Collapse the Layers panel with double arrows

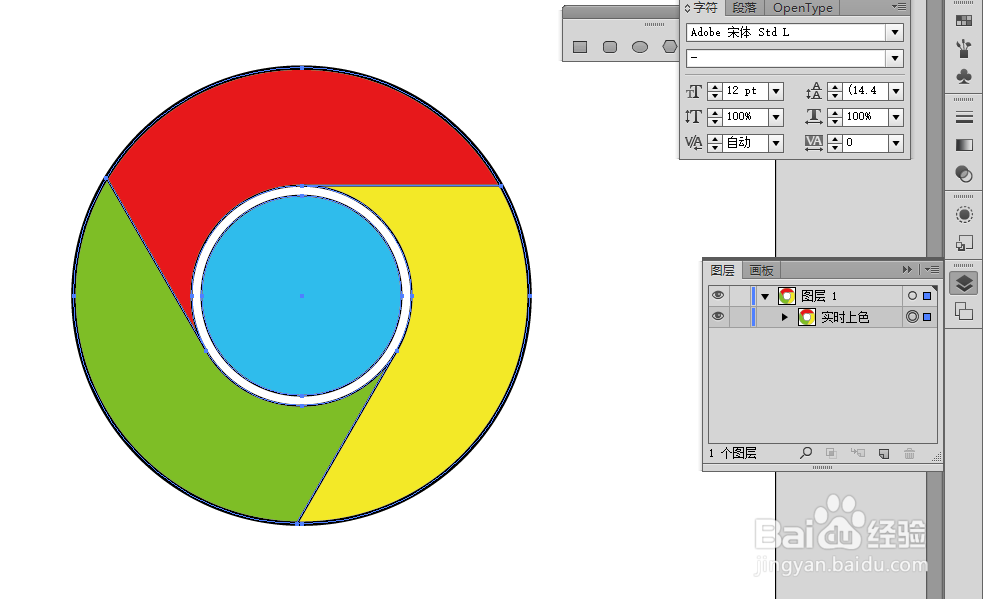907,269
